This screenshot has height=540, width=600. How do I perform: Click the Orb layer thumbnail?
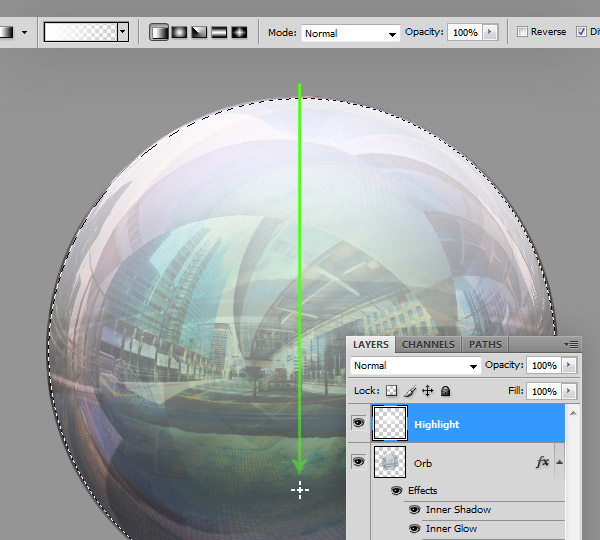pyautogui.click(x=390, y=462)
